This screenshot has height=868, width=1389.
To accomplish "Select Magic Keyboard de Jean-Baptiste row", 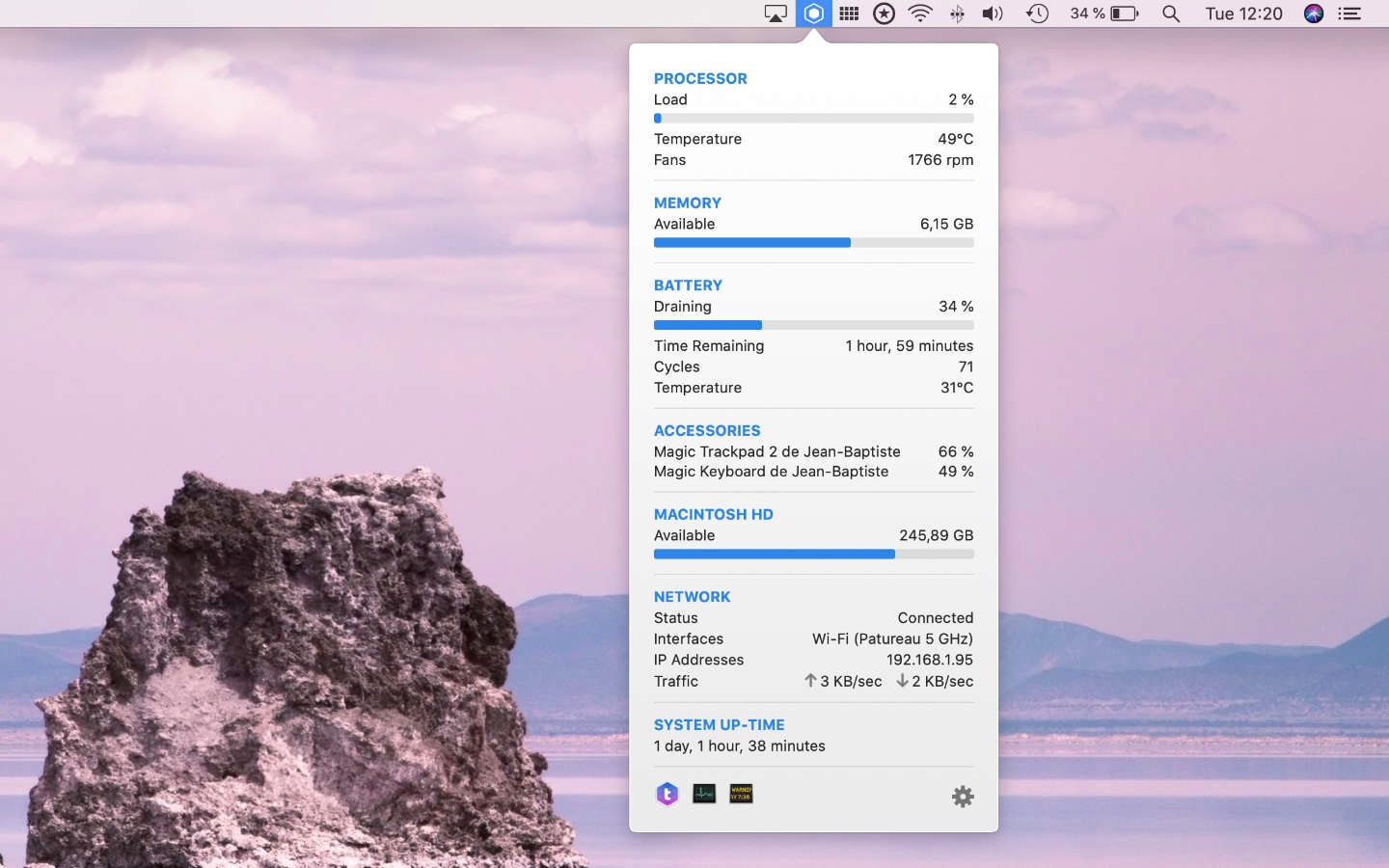I will pos(813,472).
